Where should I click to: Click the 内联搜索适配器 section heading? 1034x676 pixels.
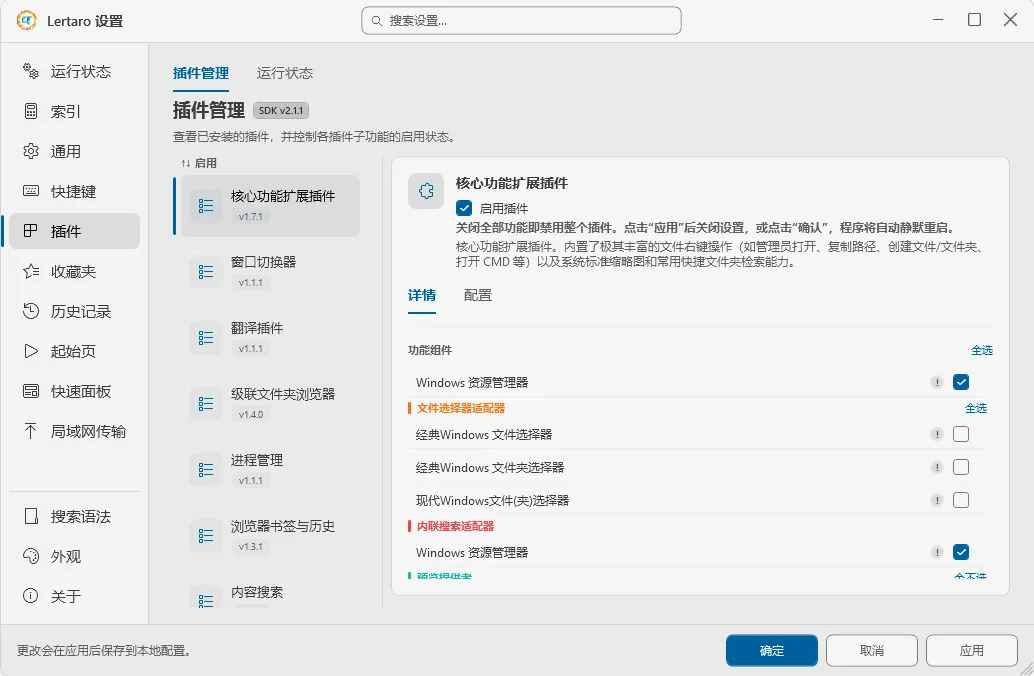coord(456,526)
